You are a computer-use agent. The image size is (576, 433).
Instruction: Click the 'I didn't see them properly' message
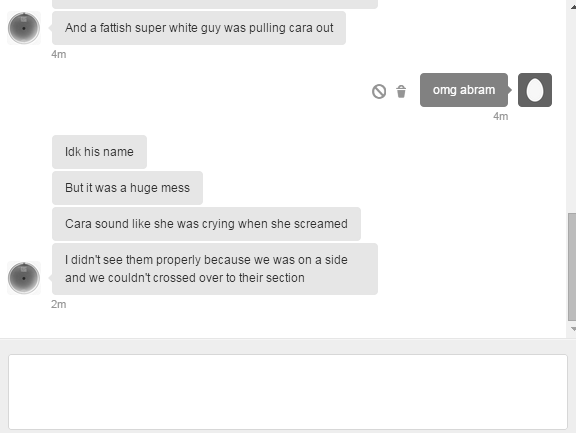pyautogui.click(x=215, y=269)
